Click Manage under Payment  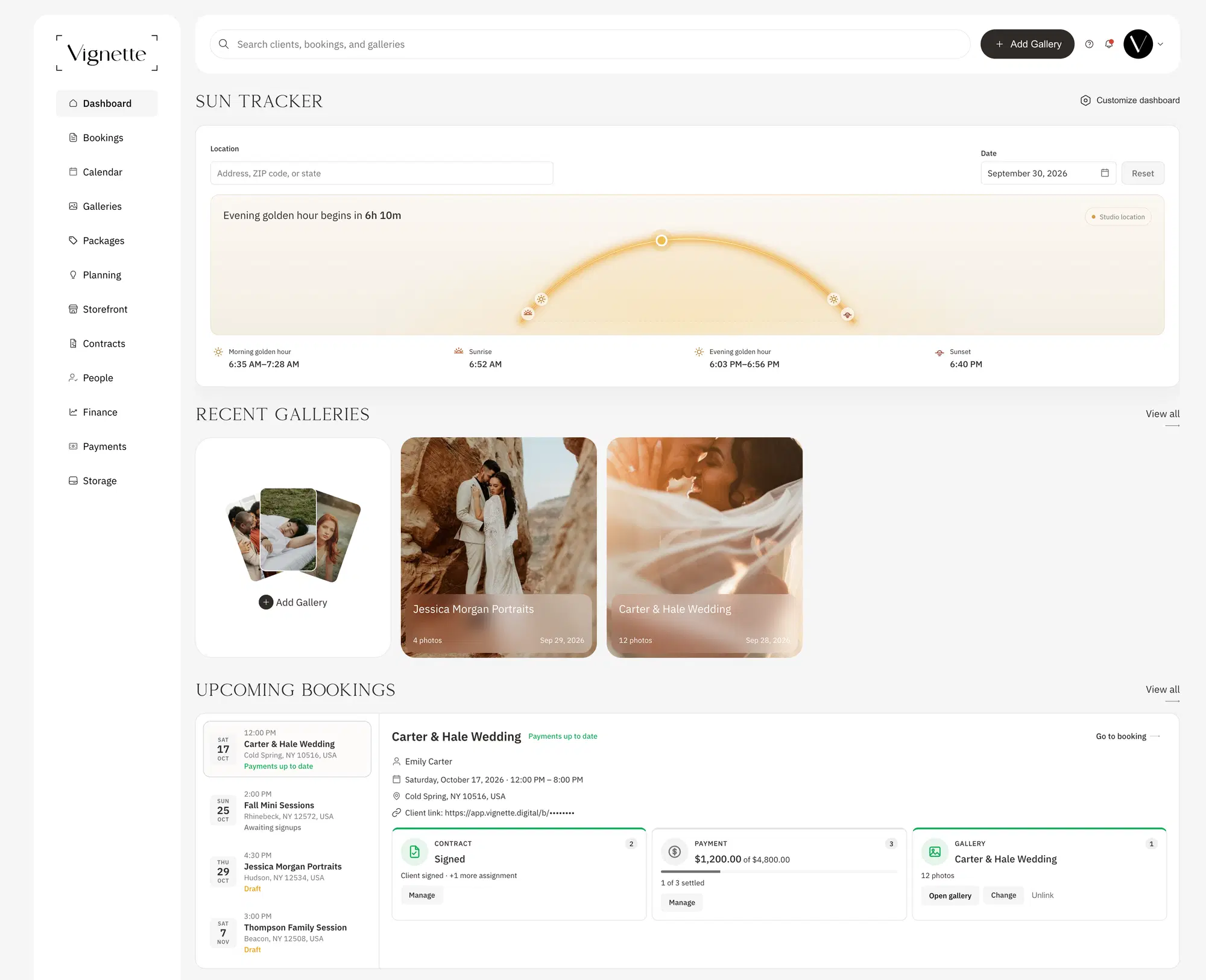pyautogui.click(x=681, y=902)
